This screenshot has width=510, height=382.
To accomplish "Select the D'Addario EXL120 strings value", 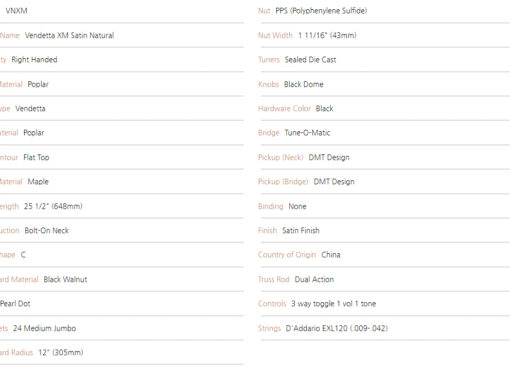I will coord(337,328).
